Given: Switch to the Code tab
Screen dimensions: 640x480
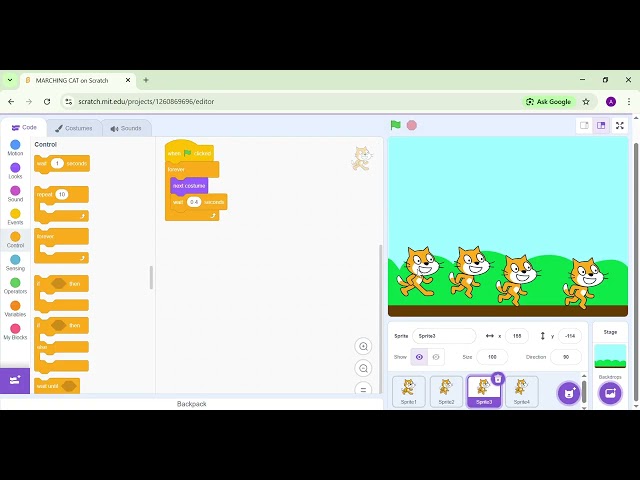Looking at the screenshot, I should click(24, 127).
